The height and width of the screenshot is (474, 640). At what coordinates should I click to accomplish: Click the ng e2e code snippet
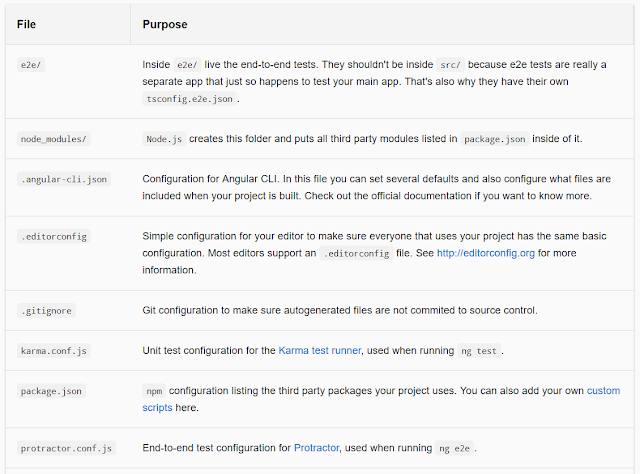coord(455,448)
